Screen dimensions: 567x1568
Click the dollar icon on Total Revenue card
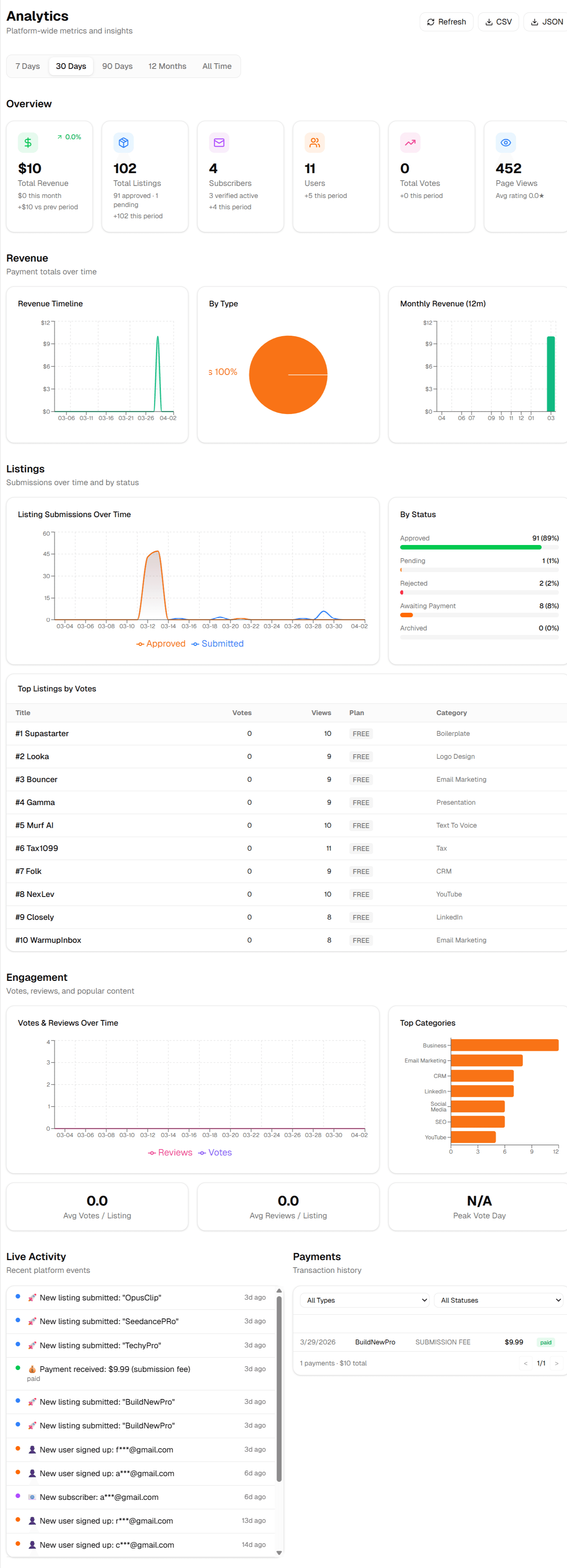click(28, 142)
